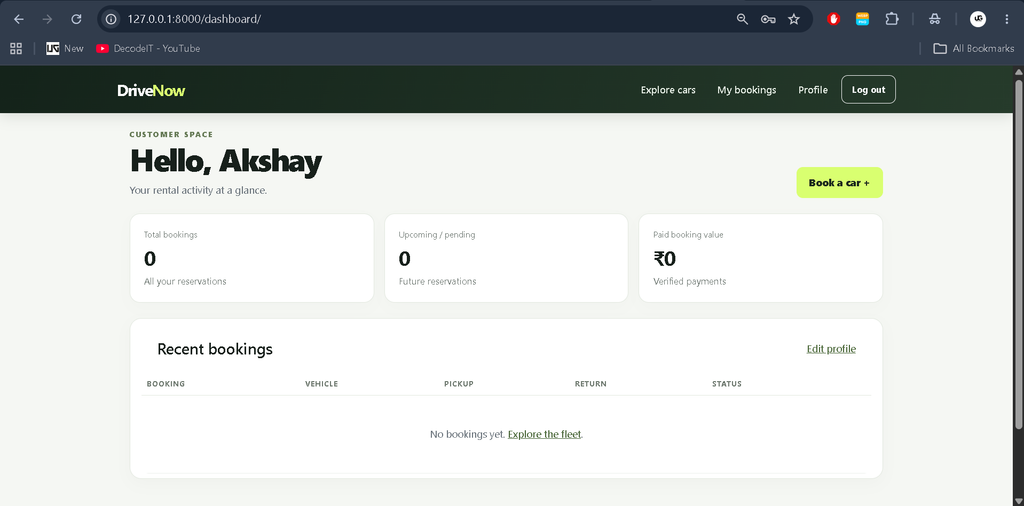Go to DriveNow home logo
The width and height of the screenshot is (1024, 506).
pyautogui.click(x=151, y=91)
